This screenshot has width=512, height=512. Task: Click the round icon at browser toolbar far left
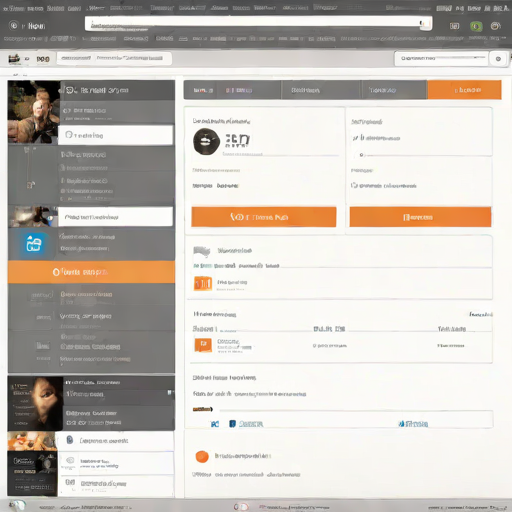pyautogui.click(x=13, y=25)
